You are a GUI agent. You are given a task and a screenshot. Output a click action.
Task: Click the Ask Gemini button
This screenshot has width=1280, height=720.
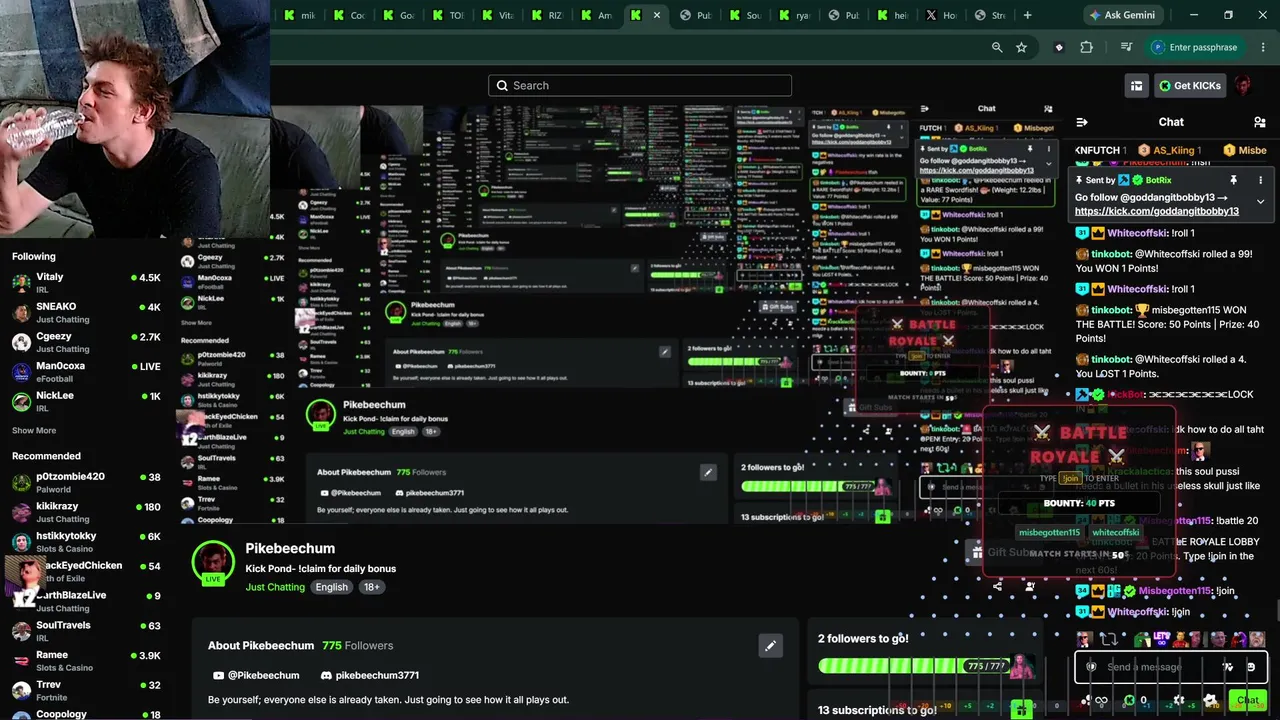coord(1122,15)
